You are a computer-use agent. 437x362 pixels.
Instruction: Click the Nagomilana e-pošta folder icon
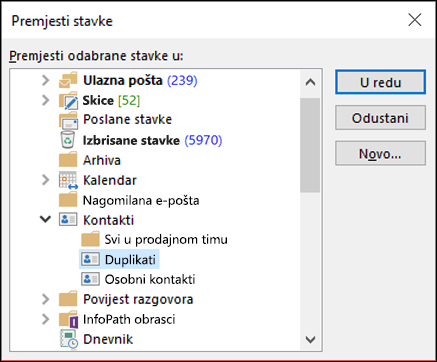[68, 200]
